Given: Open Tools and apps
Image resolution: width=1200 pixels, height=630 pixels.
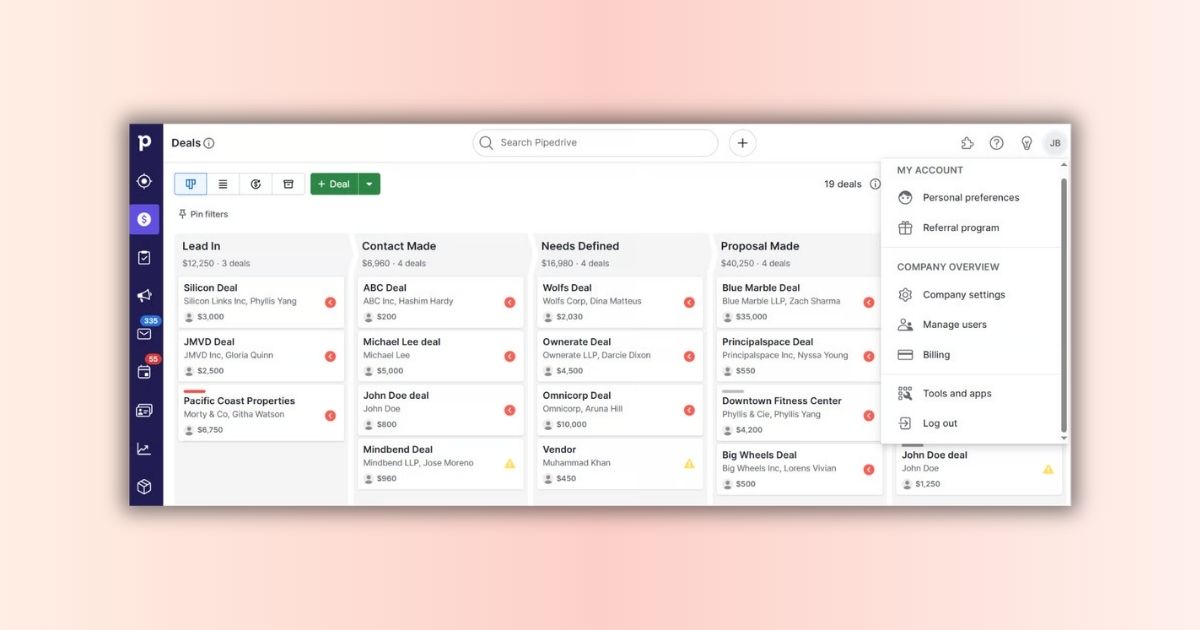Looking at the screenshot, I should [971, 394].
